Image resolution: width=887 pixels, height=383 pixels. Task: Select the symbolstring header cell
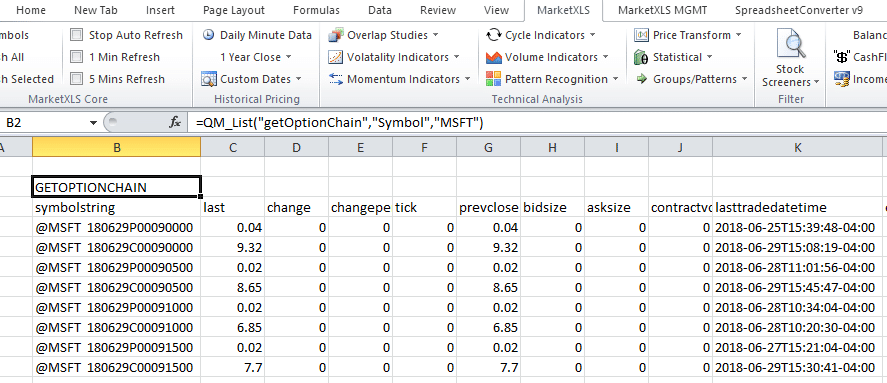pyautogui.click(x=117, y=208)
